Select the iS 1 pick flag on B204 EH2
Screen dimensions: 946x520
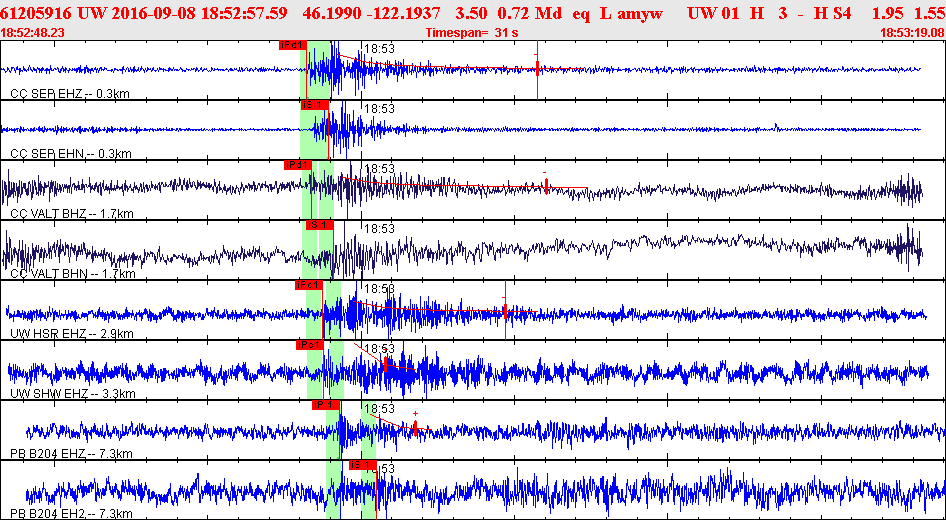pos(363,465)
